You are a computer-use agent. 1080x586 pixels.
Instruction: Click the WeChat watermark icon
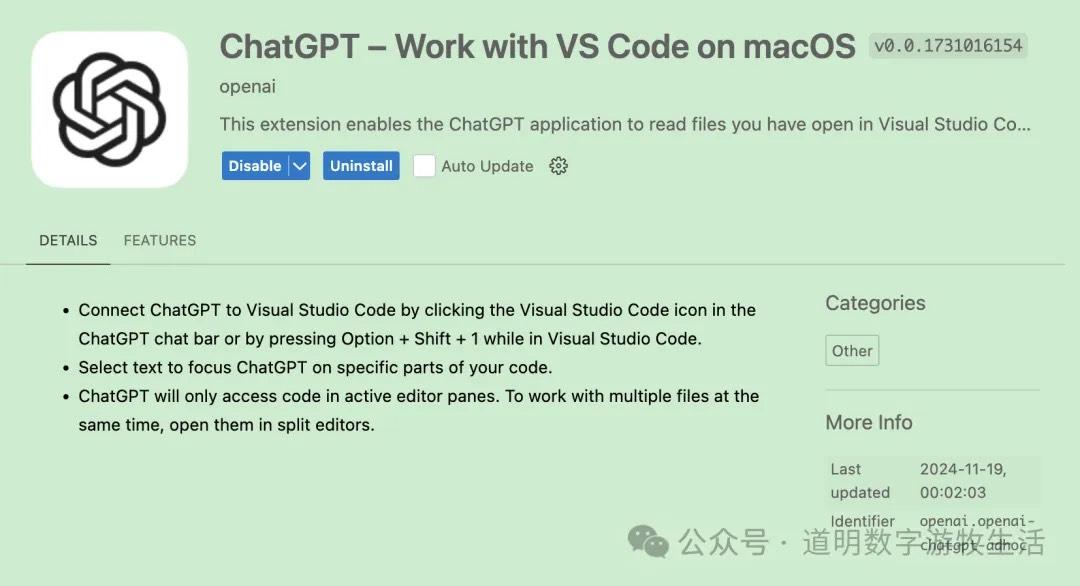[x=649, y=542]
